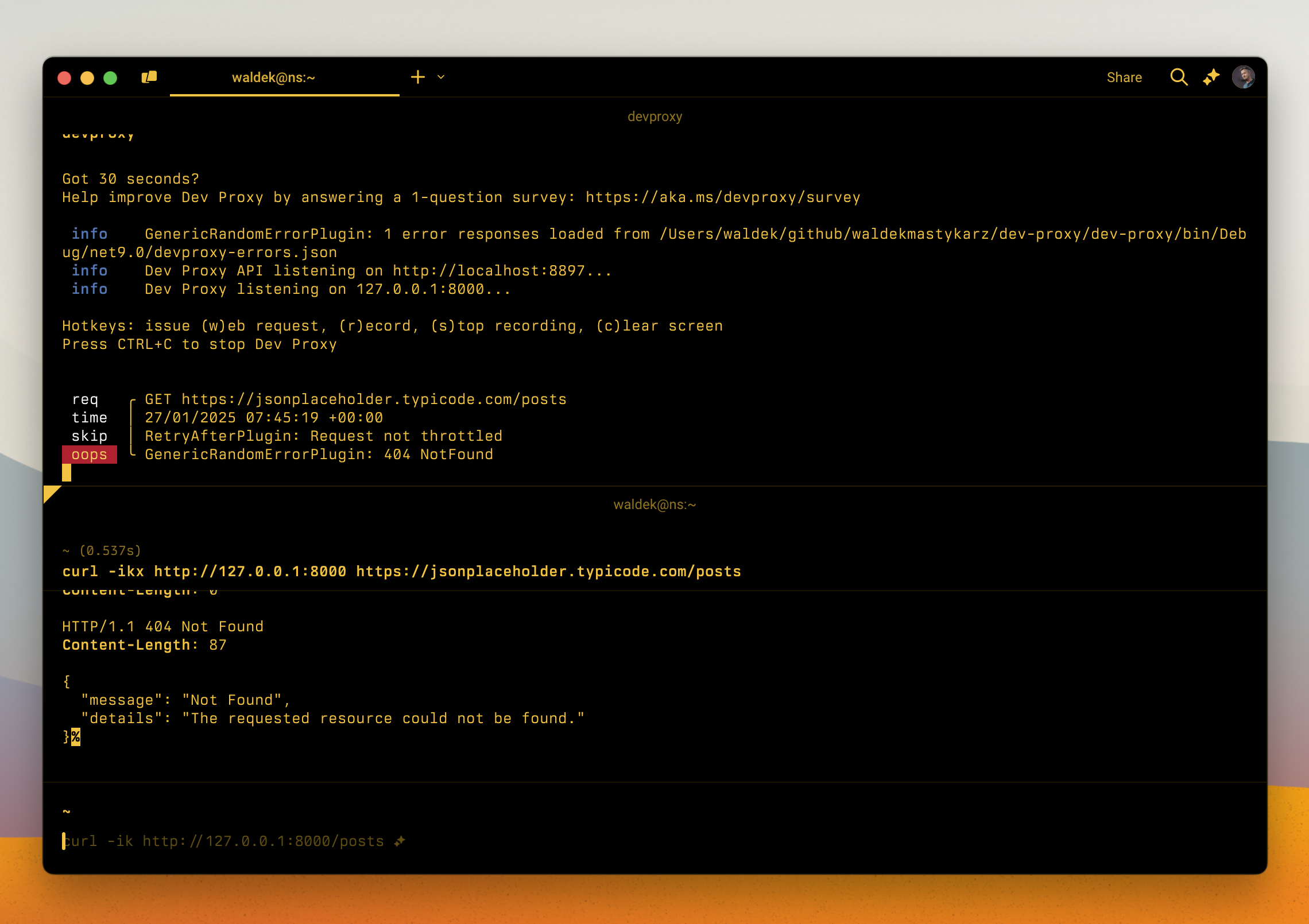Select the waldek@ns:~ tab
The width and height of the screenshot is (1309, 924).
273,77
